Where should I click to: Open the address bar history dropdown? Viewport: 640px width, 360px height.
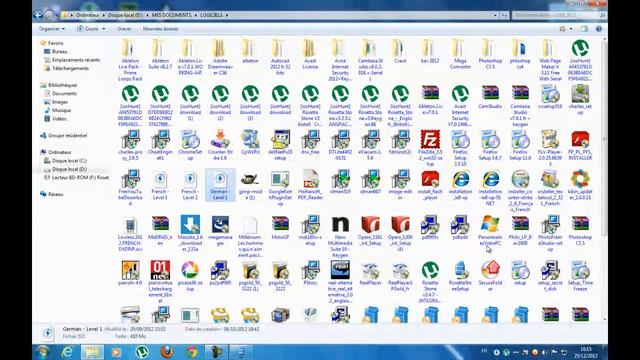tap(495, 15)
